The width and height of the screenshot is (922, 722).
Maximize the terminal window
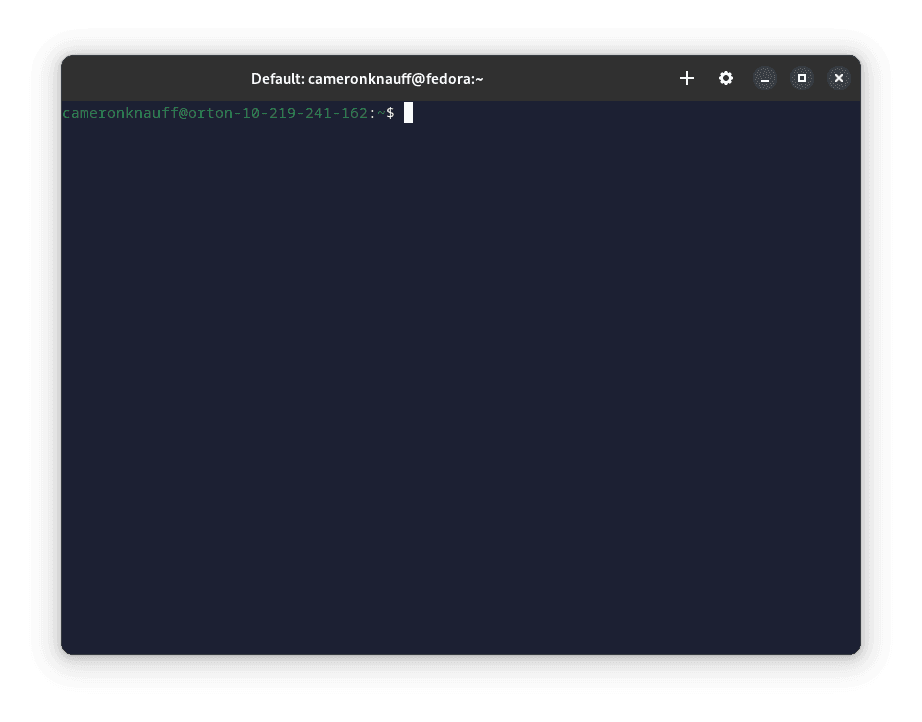[802, 78]
